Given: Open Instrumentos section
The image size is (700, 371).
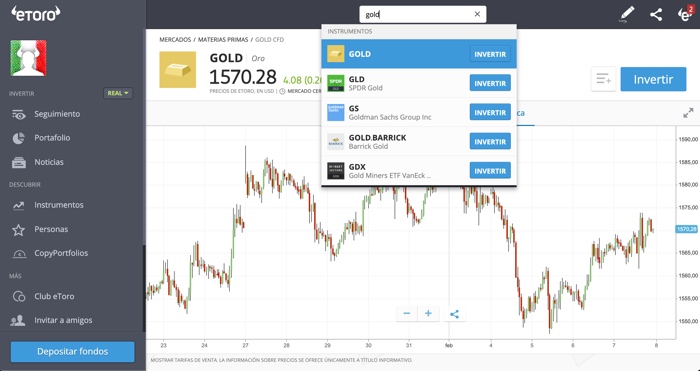Looking at the screenshot, I should tap(59, 205).
